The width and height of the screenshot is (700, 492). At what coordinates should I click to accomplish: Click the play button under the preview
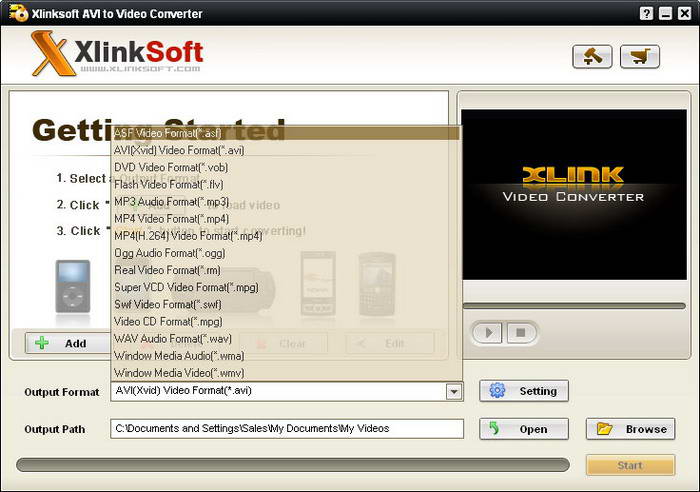[x=488, y=333]
